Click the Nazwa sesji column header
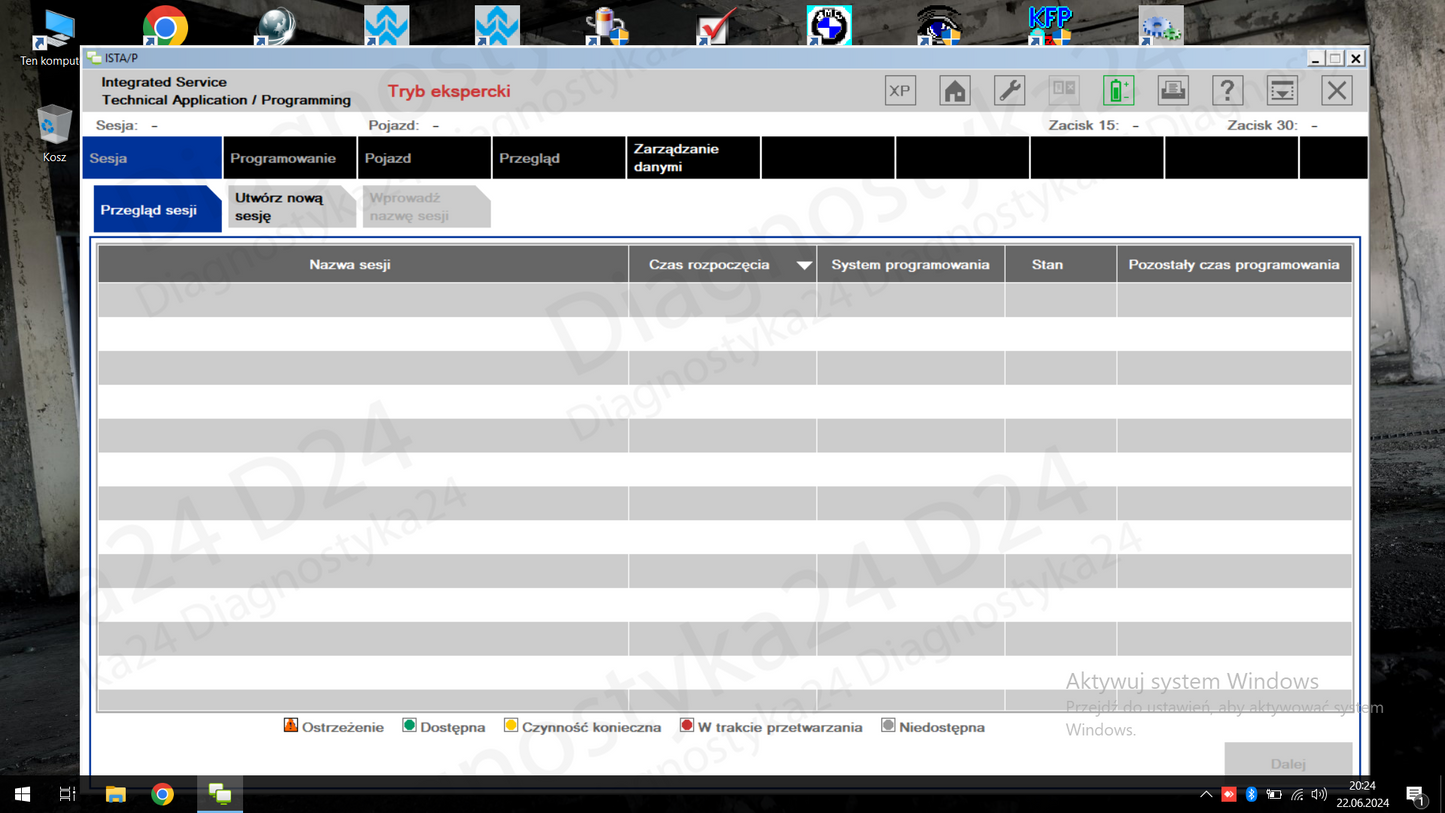The image size is (1445, 813). tap(350, 265)
